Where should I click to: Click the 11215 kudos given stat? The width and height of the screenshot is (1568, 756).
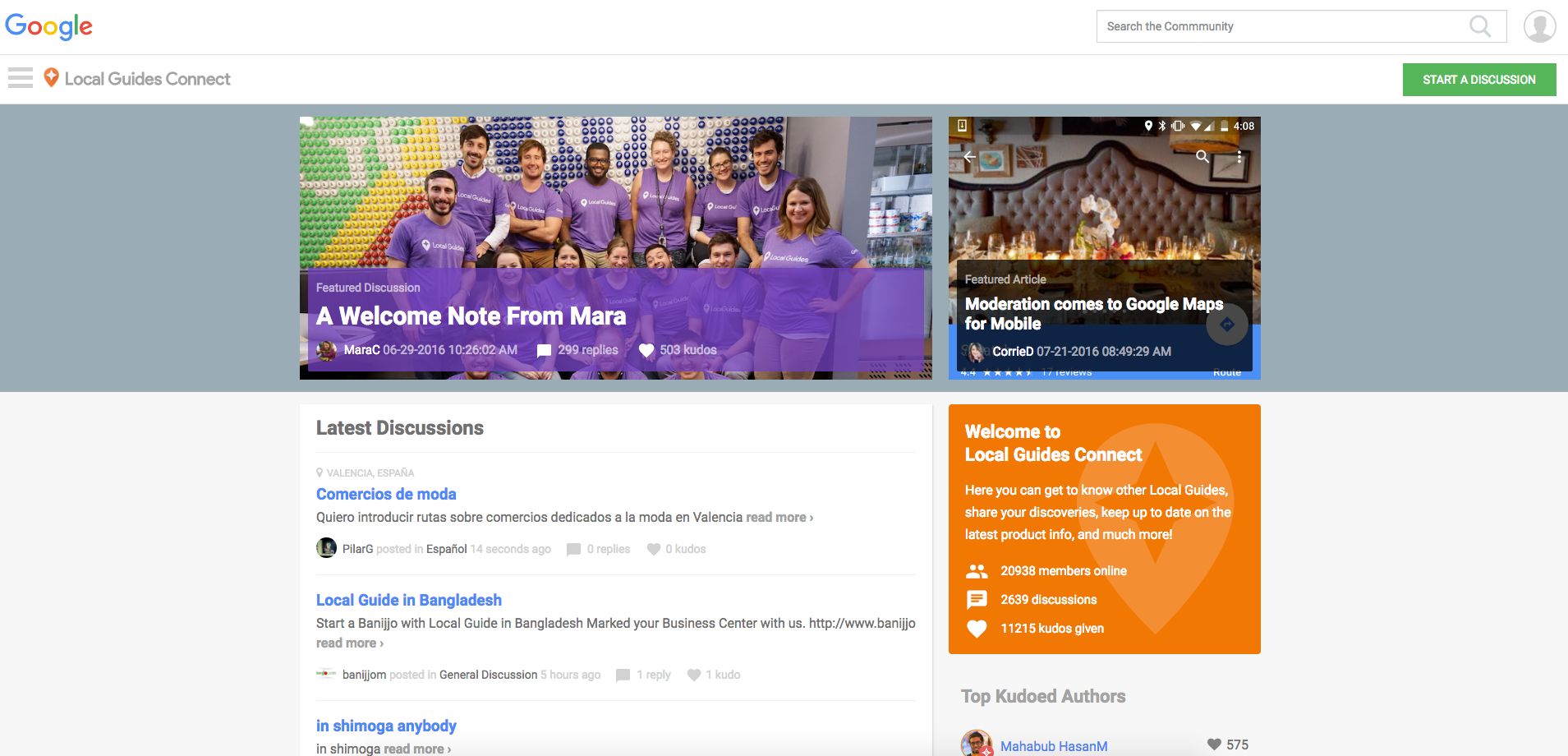coord(1052,629)
